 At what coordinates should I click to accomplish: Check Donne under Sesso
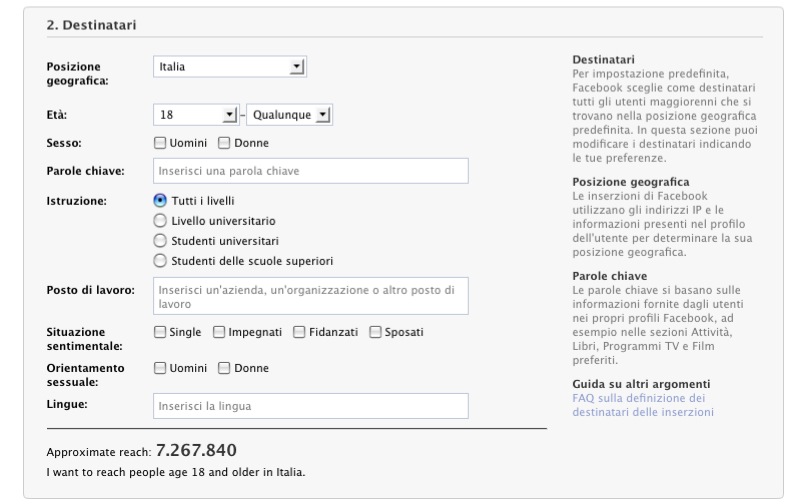click(x=224, y=143)
